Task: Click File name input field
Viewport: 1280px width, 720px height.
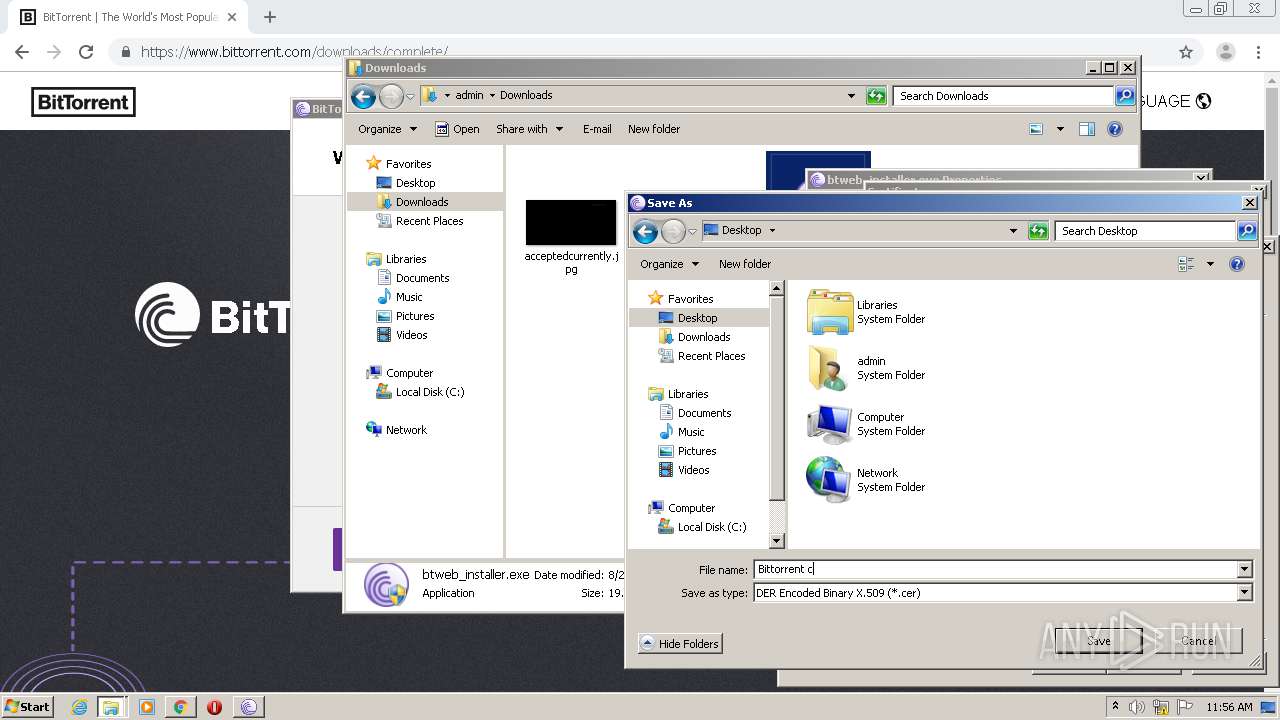Action: (996, 569)
